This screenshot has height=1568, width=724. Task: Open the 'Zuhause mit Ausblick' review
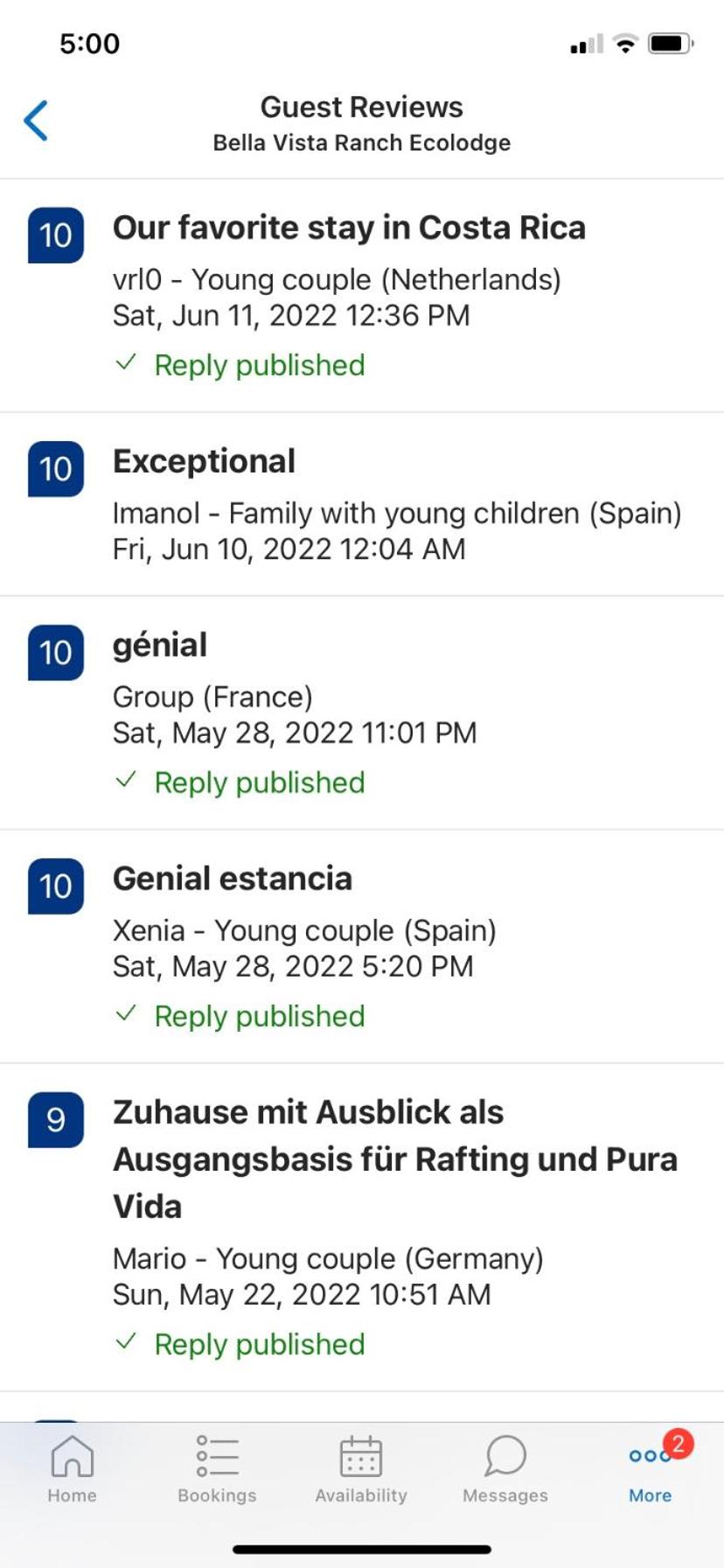coord(393,1158)
